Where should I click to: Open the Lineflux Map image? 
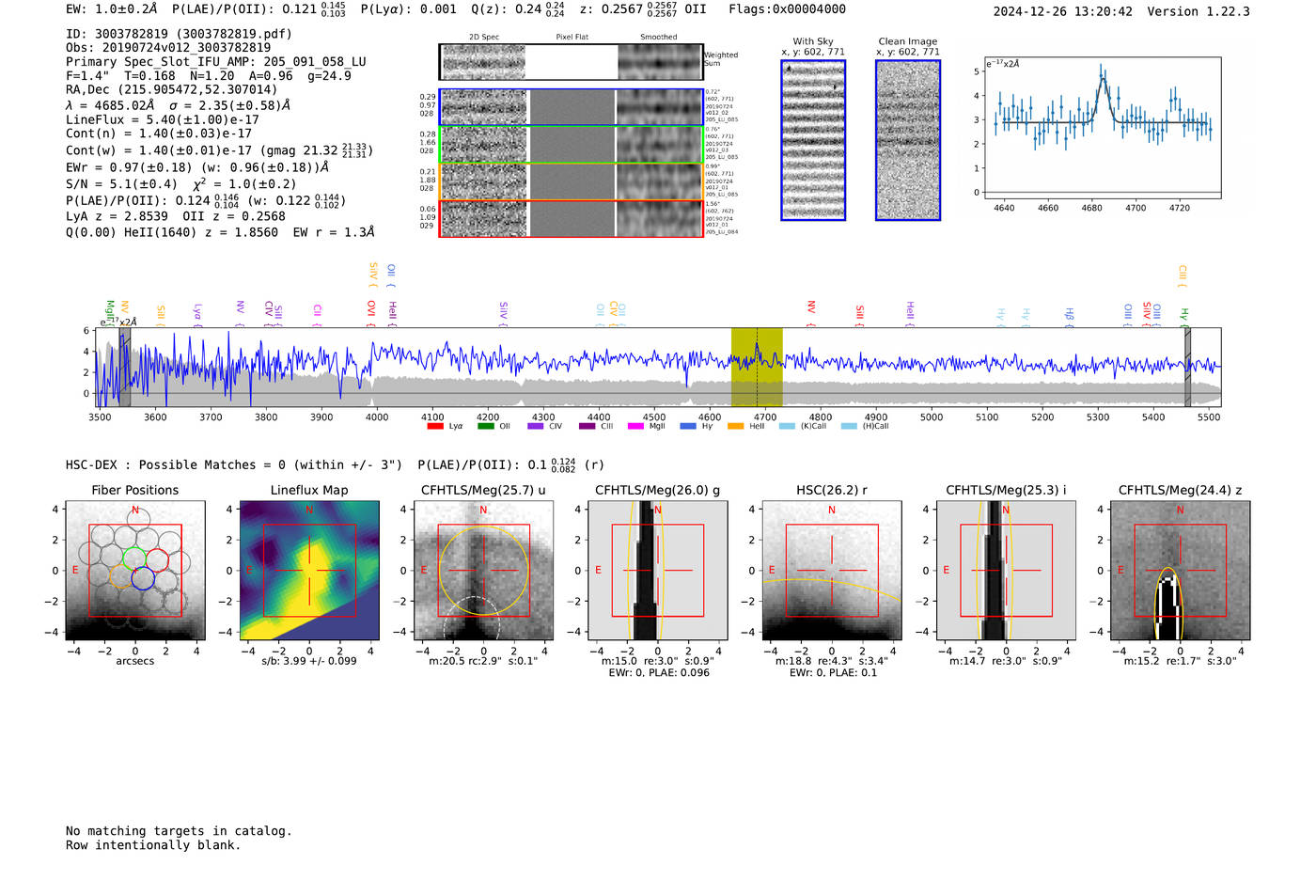coord(309,571)
